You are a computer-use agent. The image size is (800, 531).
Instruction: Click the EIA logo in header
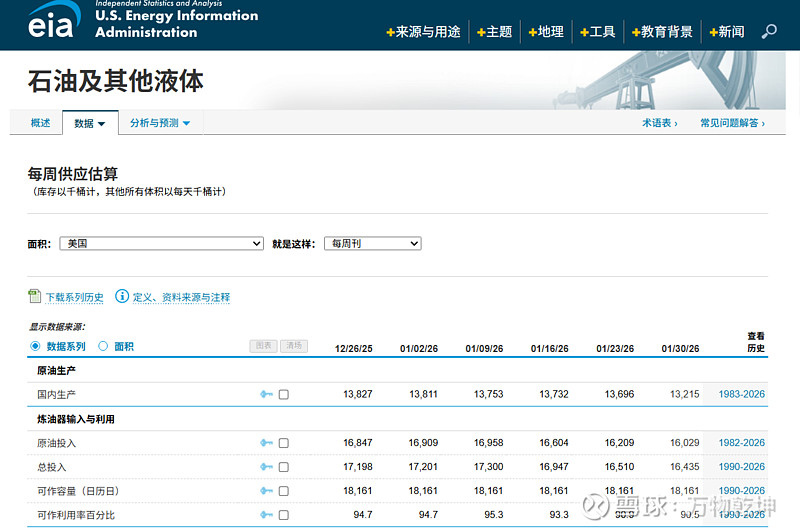(50, 21)
